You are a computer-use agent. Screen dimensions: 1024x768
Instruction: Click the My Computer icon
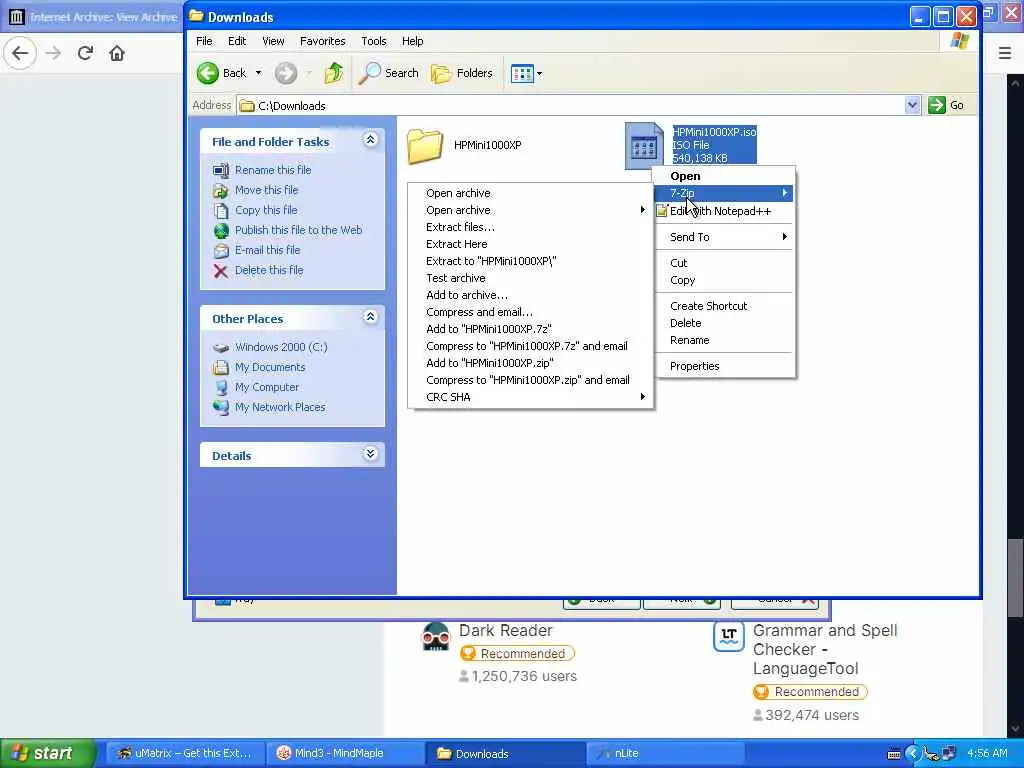221,387
